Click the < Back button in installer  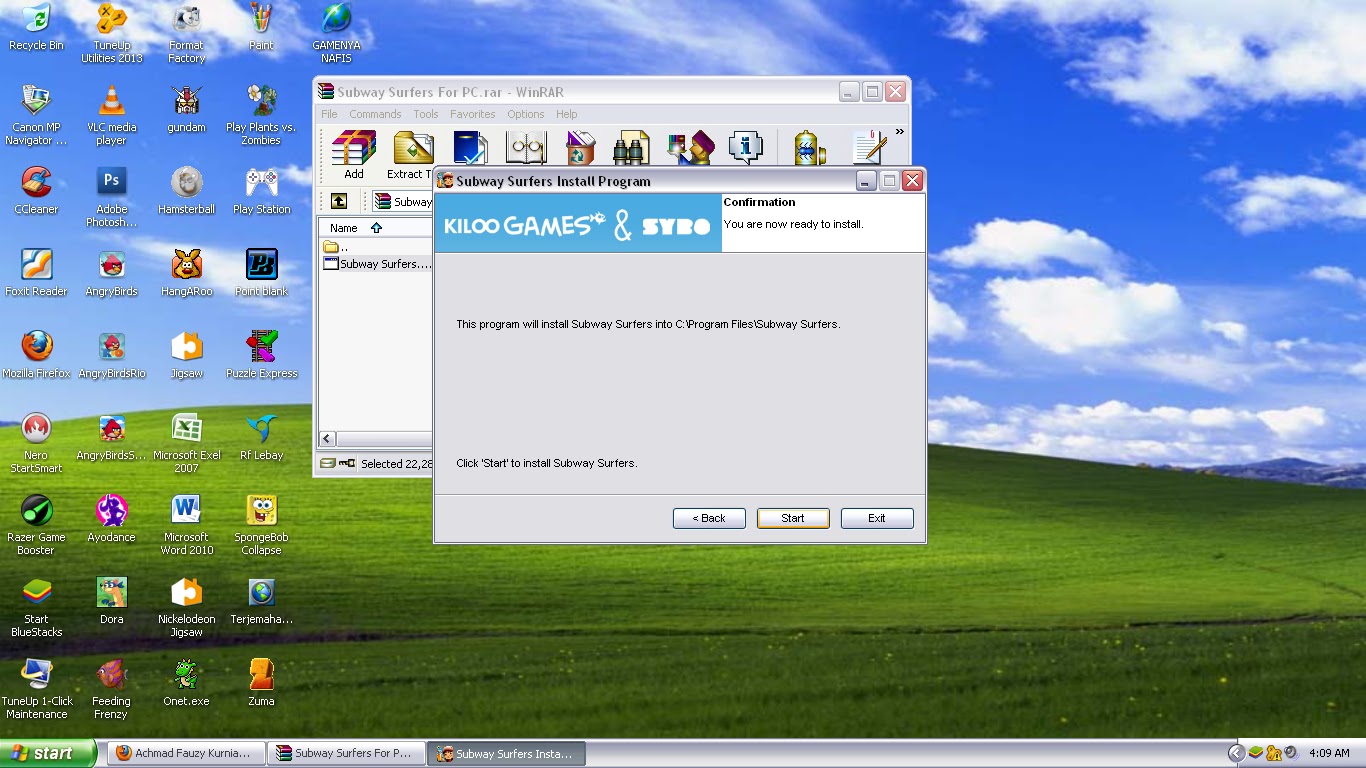click(x=709, y=518)
